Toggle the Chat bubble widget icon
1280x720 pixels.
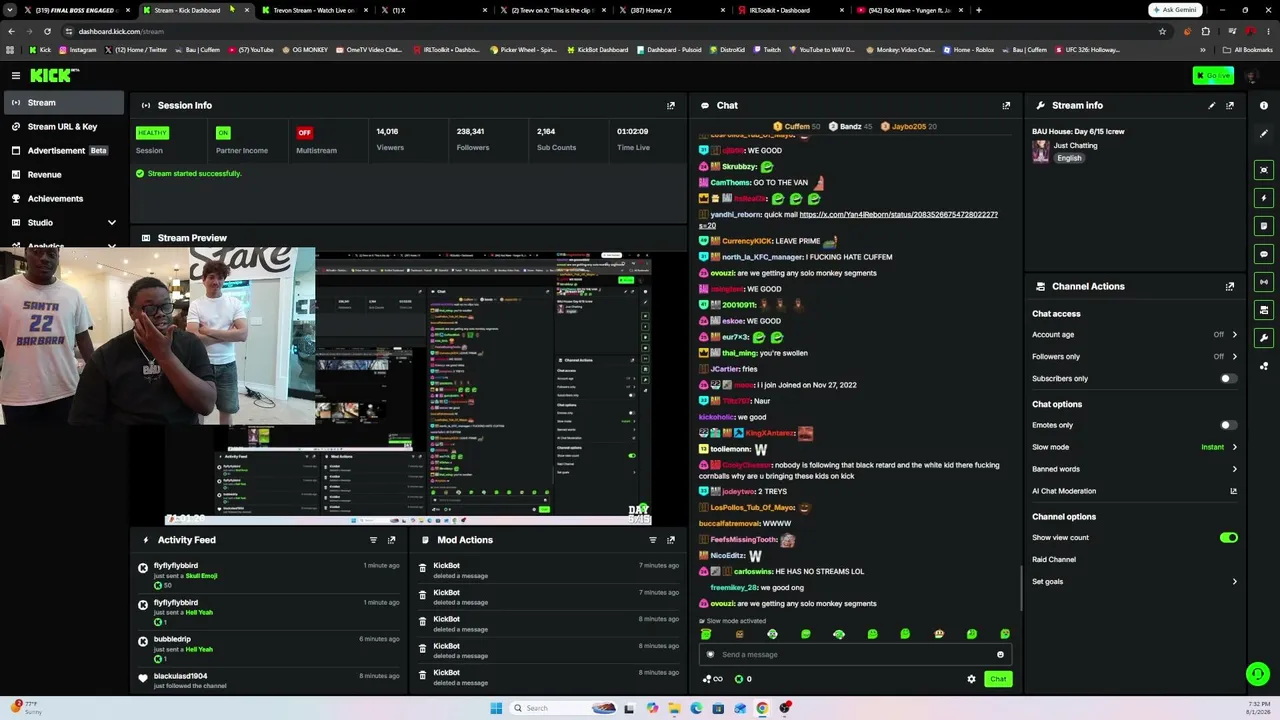[x=1264, y=254]
